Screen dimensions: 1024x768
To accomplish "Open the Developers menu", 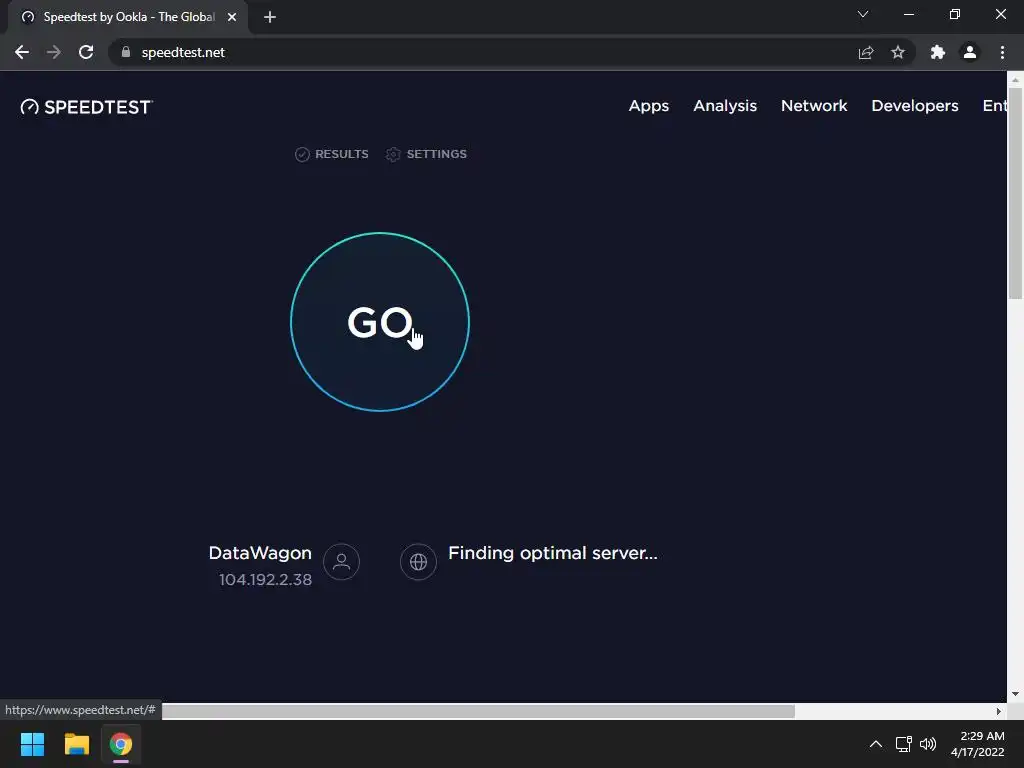I will tap(914, 106).
